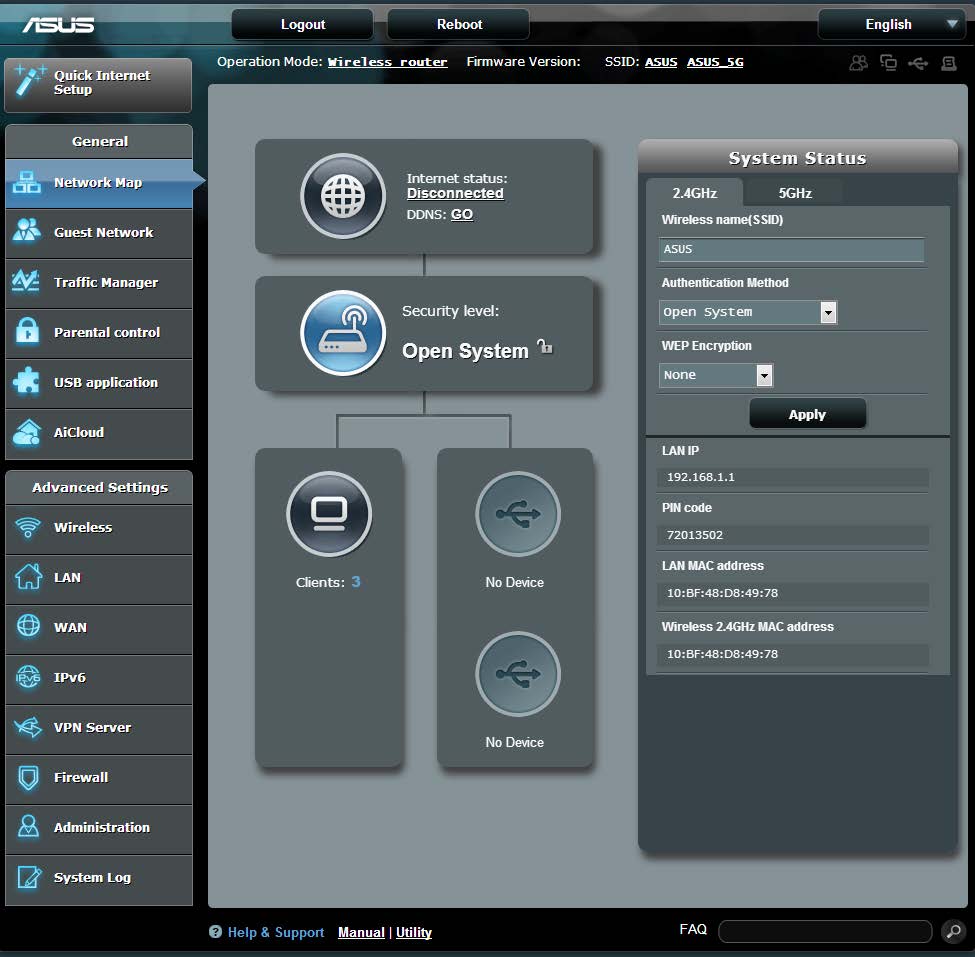Click the LAN IP value 192.168.1.1
975x957 pixels.
(701, 477)
